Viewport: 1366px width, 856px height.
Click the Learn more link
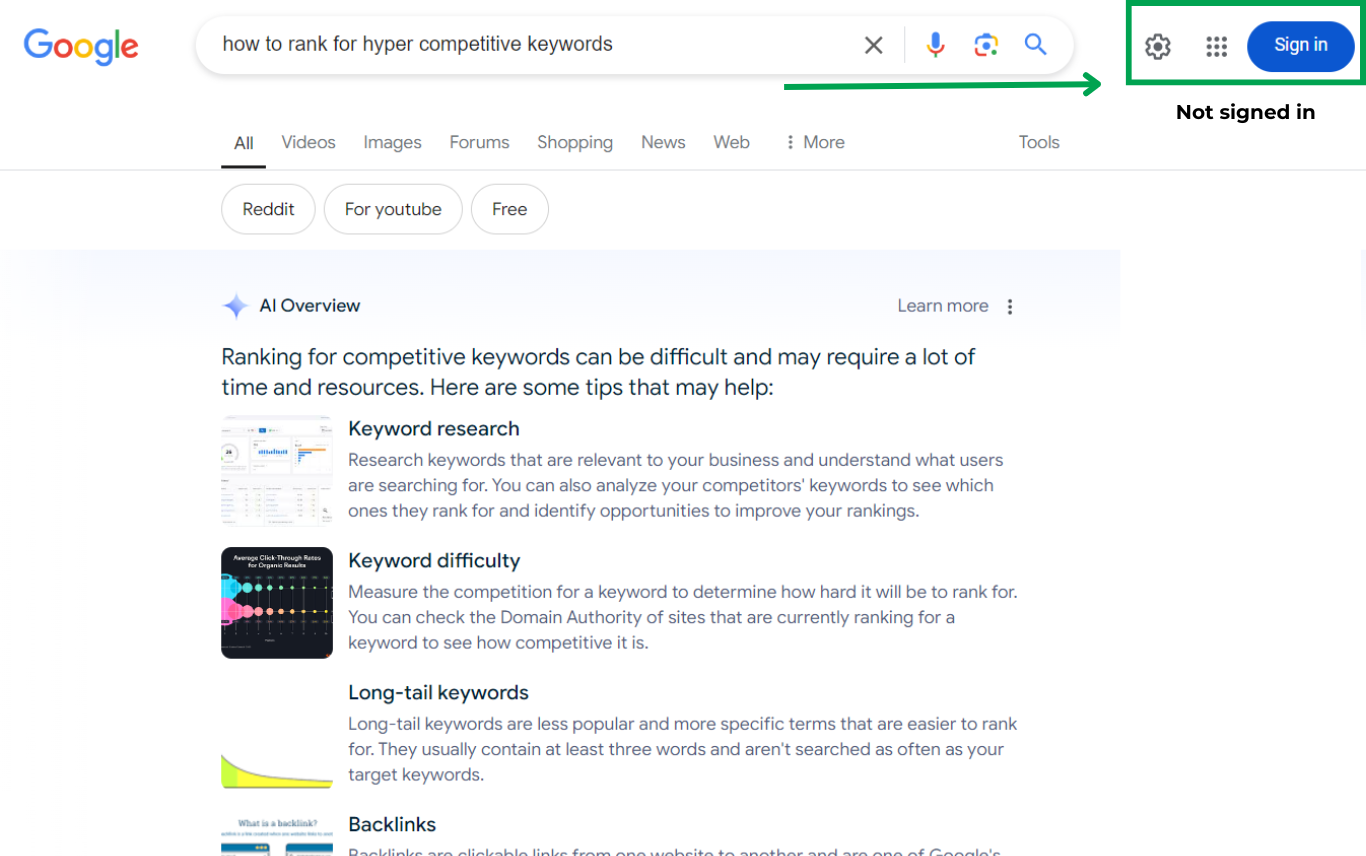[942, 306]
